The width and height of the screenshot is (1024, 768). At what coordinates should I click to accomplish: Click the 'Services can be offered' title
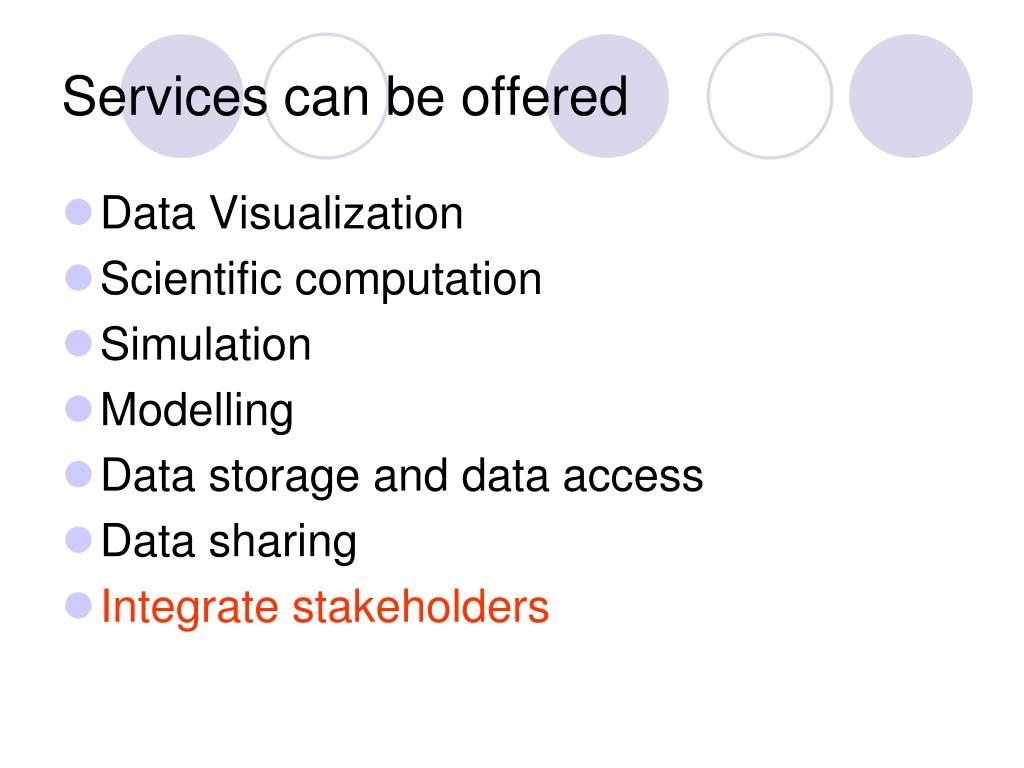coord(345,97)
